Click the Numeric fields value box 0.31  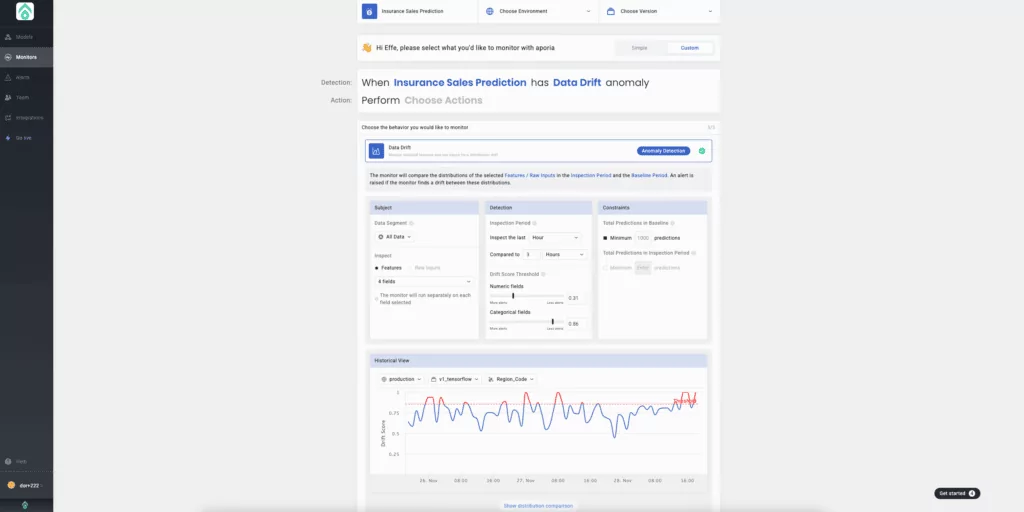pyautogui.click(x=575, y=298)
